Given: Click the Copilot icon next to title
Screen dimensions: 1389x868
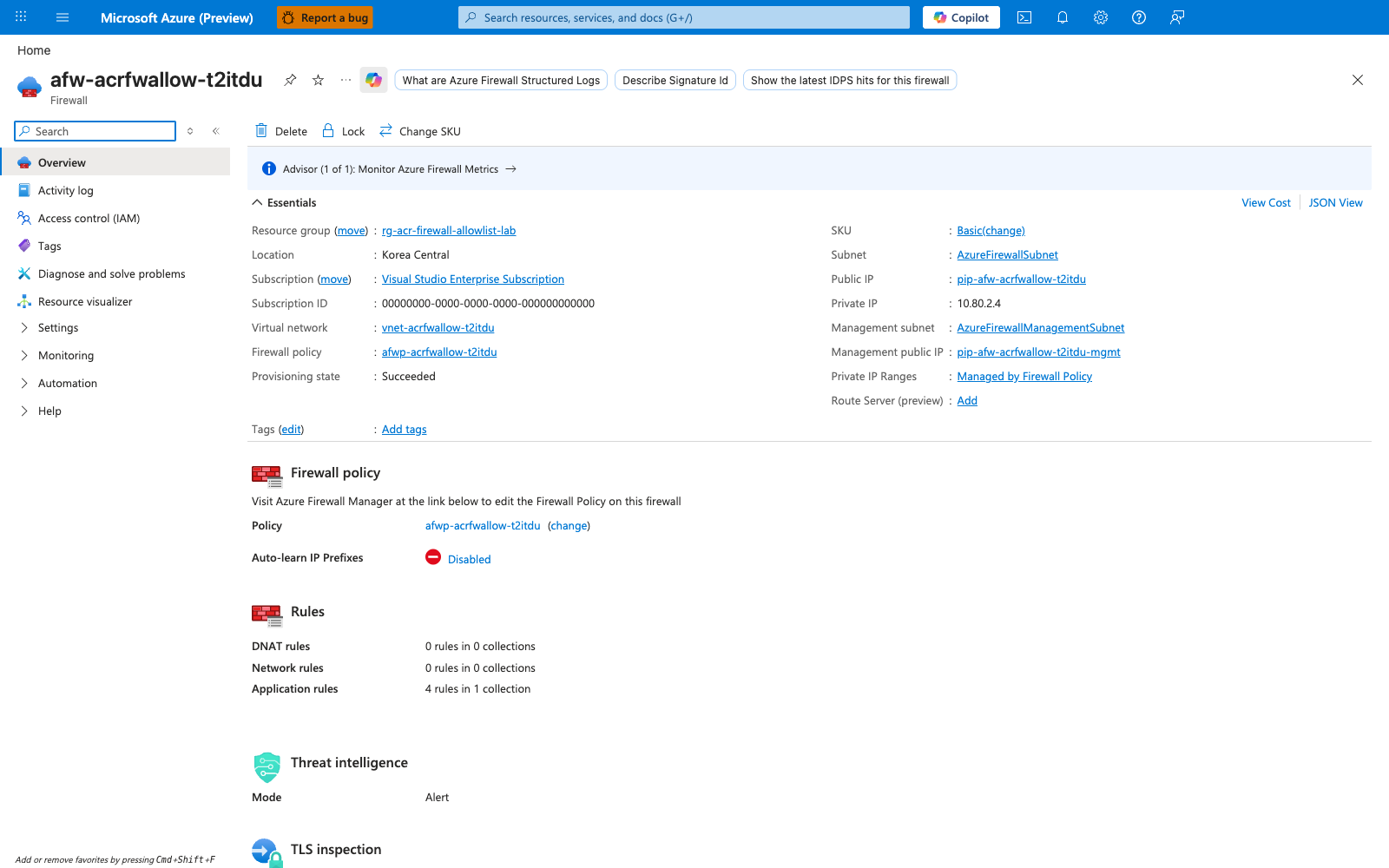Looking at the screenshot, I should pos(373,80).
